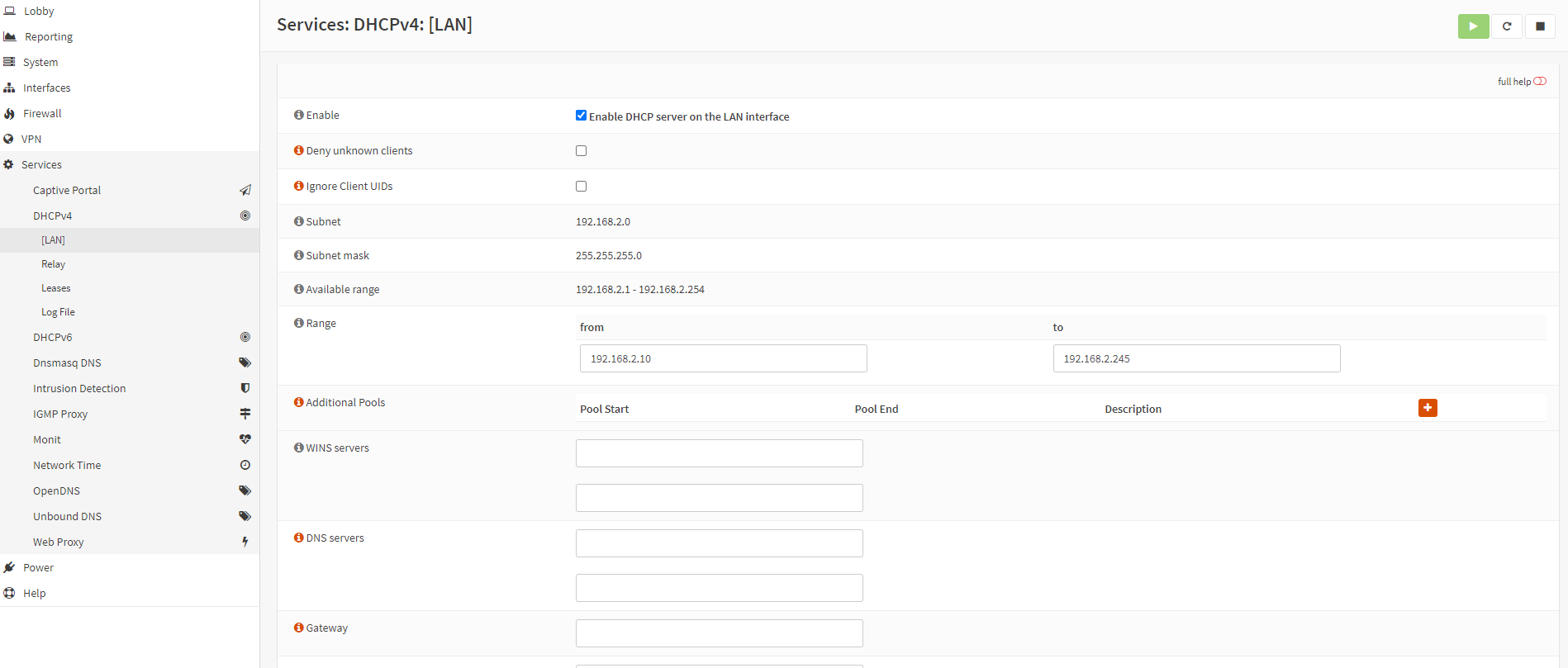Toggle the full help switch
Image resolution: width=1568 pixels, height=668 pixels.
pos(1540,81)
